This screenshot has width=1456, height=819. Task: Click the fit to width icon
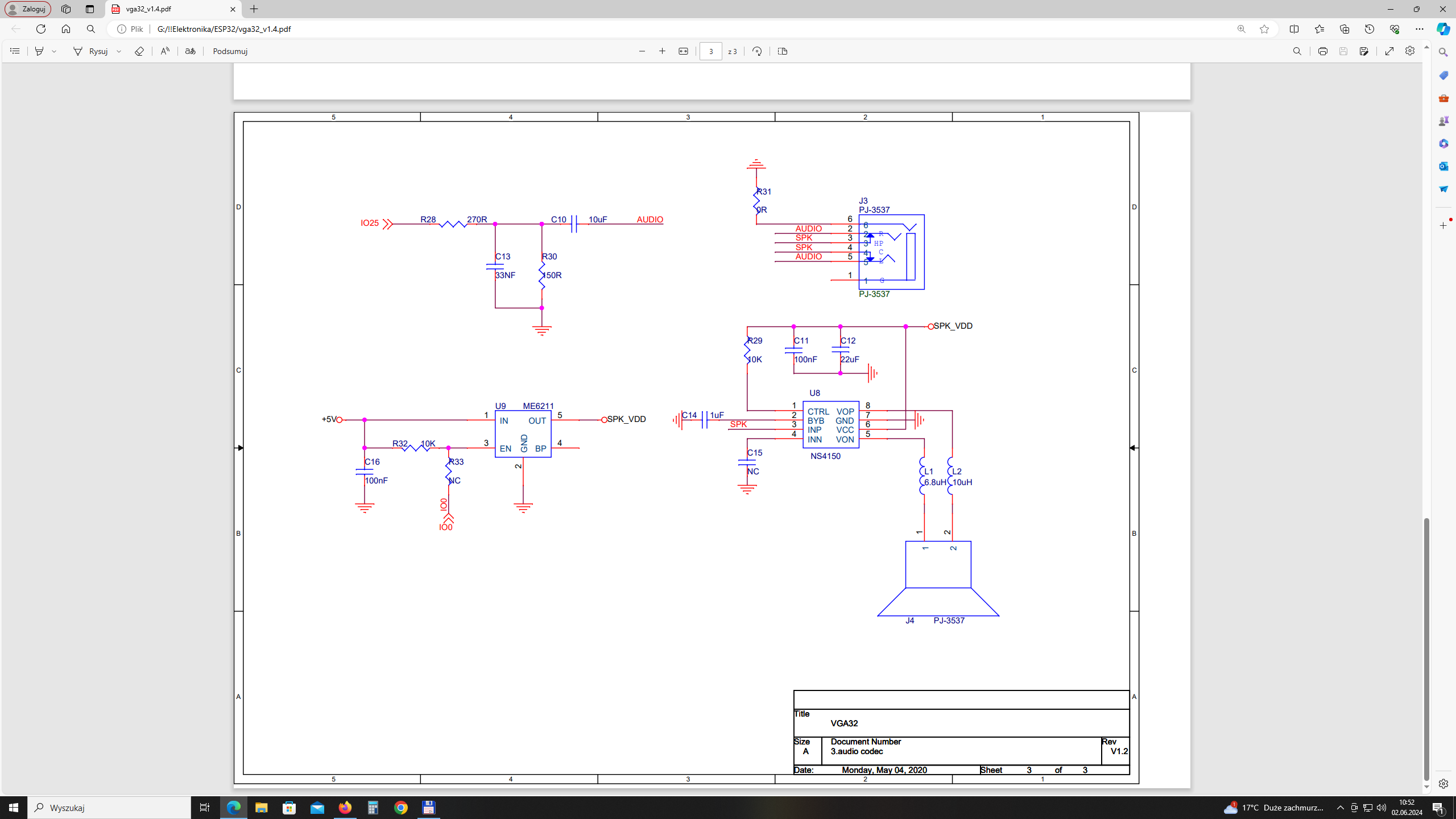[684, 51]
